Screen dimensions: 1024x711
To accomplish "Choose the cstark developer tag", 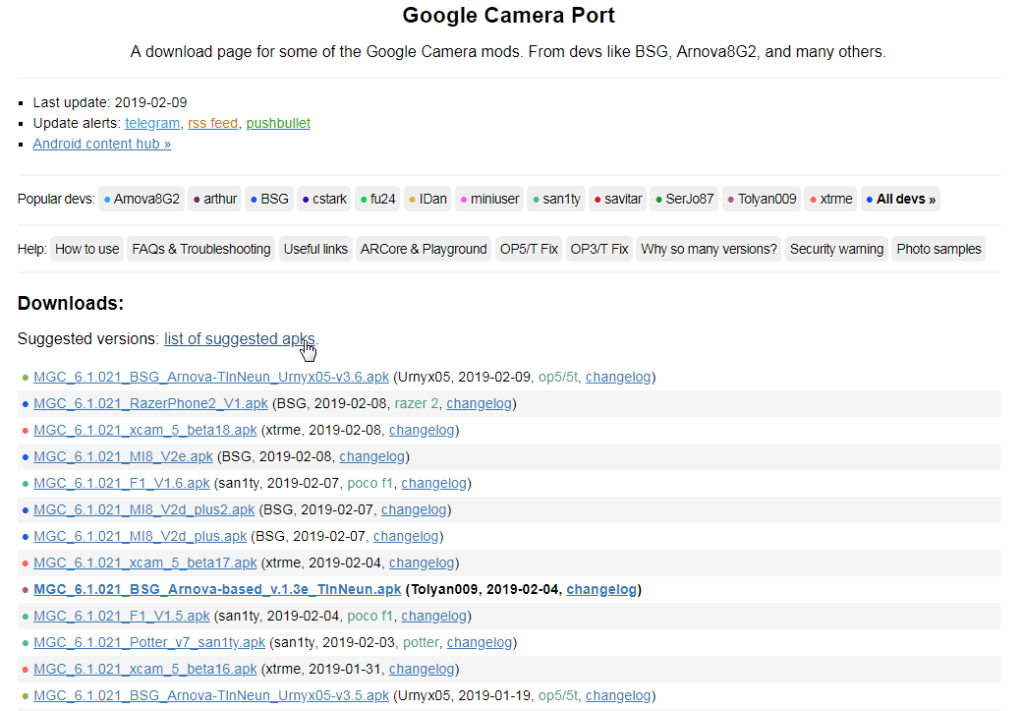I will pyautogui.click(x=329, y=199).
